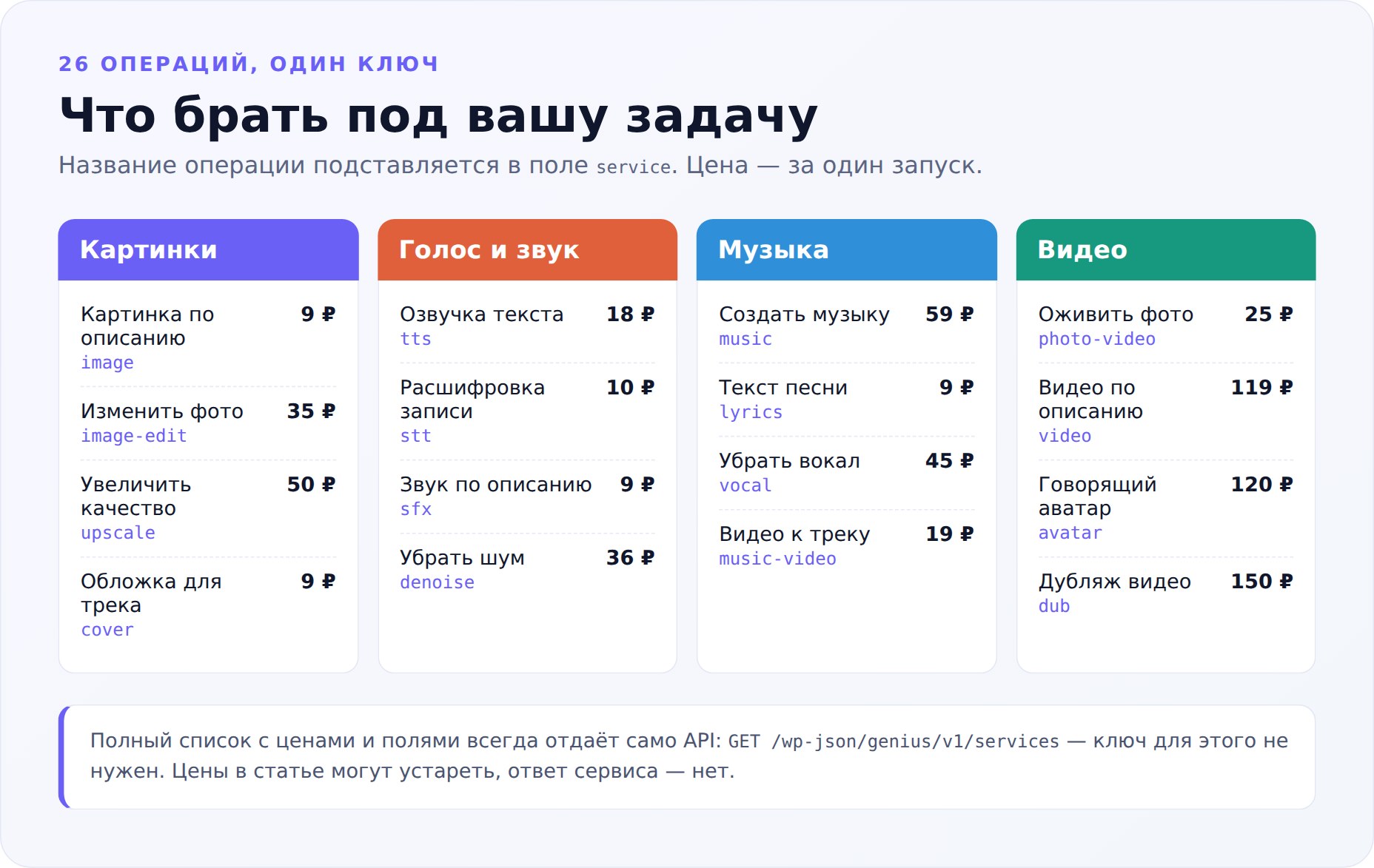Click the 'dub' service code
1374x868 pixels.
[x=1054, y=606]
